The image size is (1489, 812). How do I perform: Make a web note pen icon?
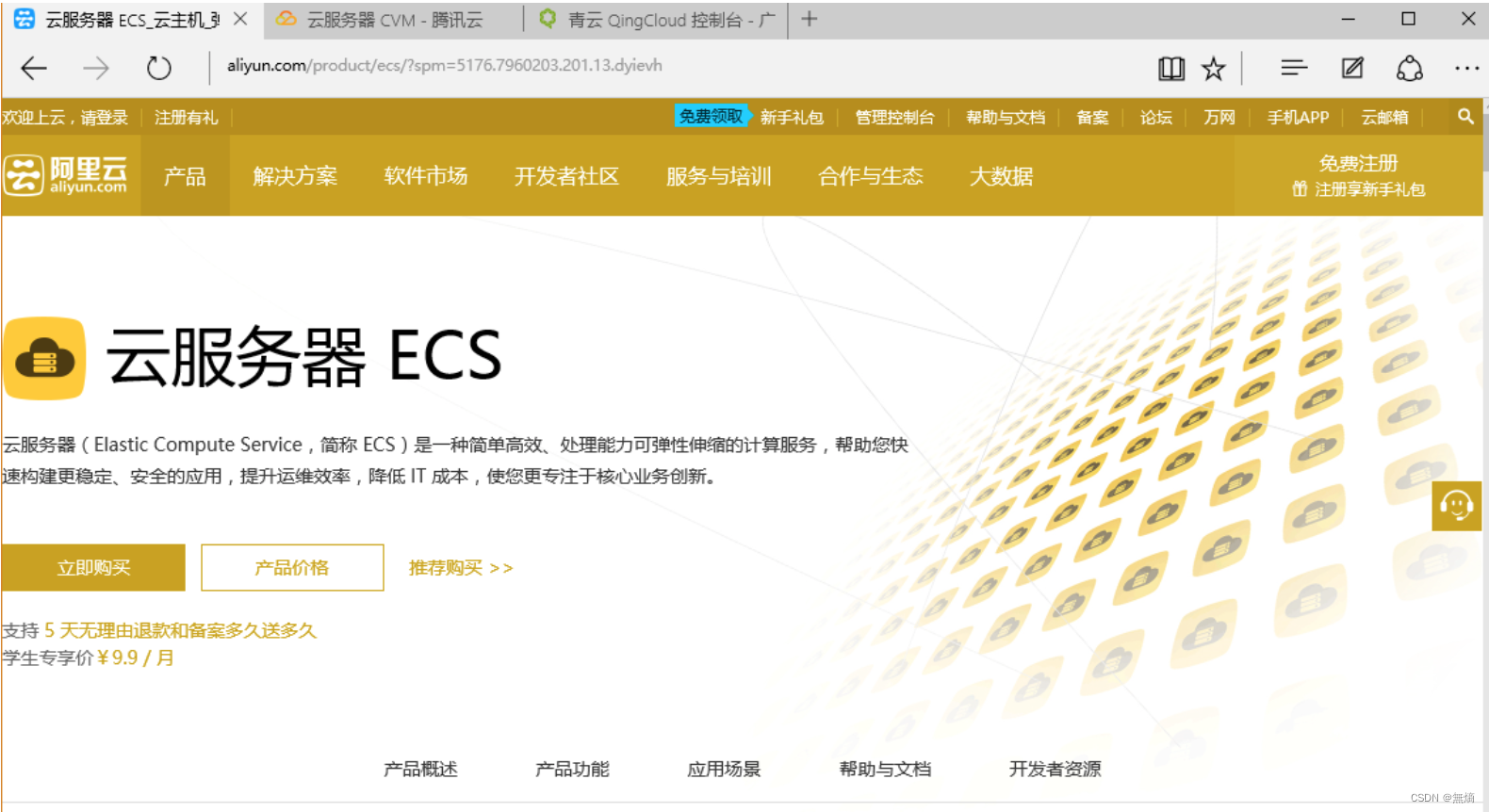tap(1352, 68)
